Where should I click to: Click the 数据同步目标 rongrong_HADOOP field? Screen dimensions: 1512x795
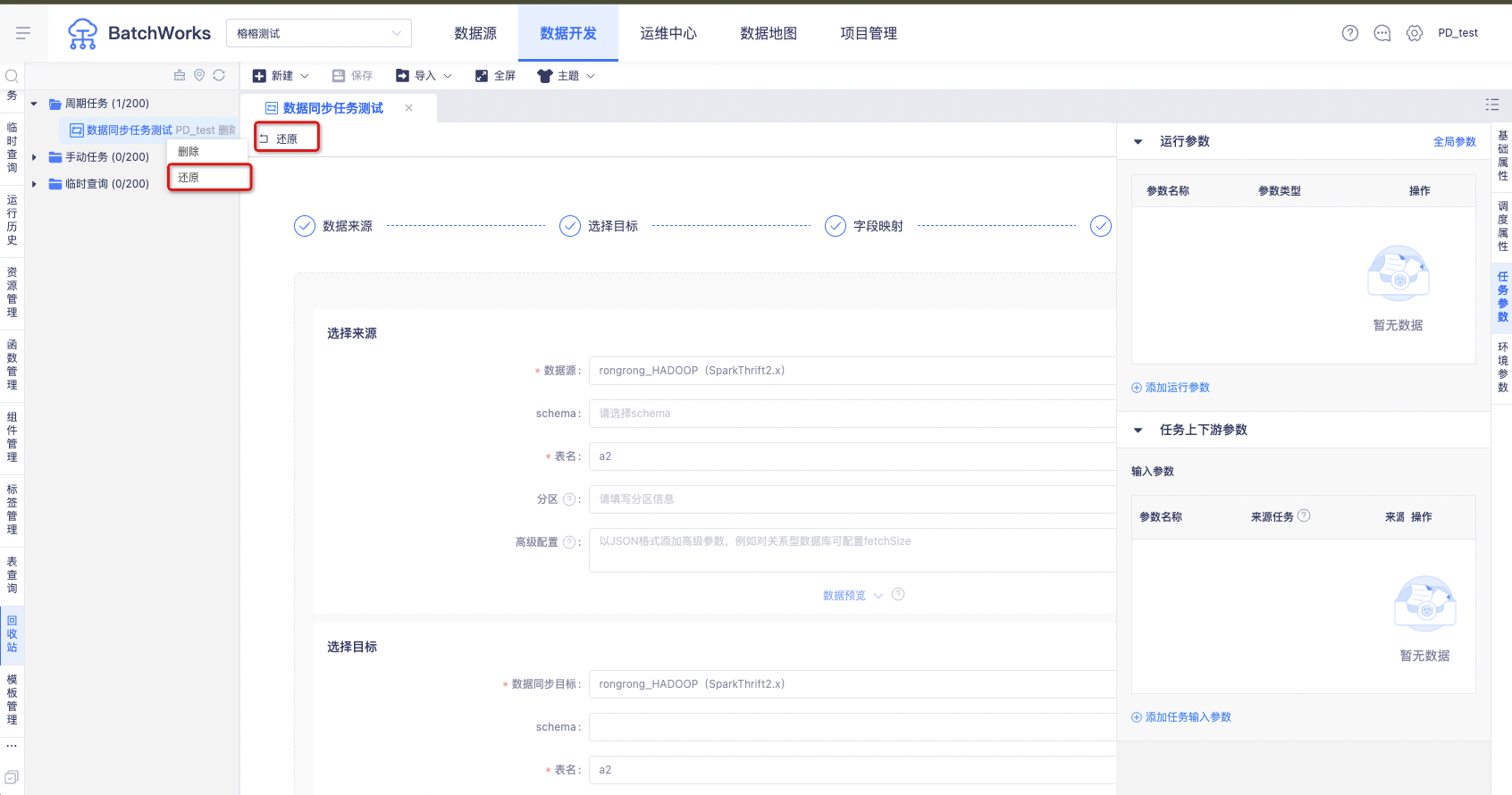click(x=853, y=684)
